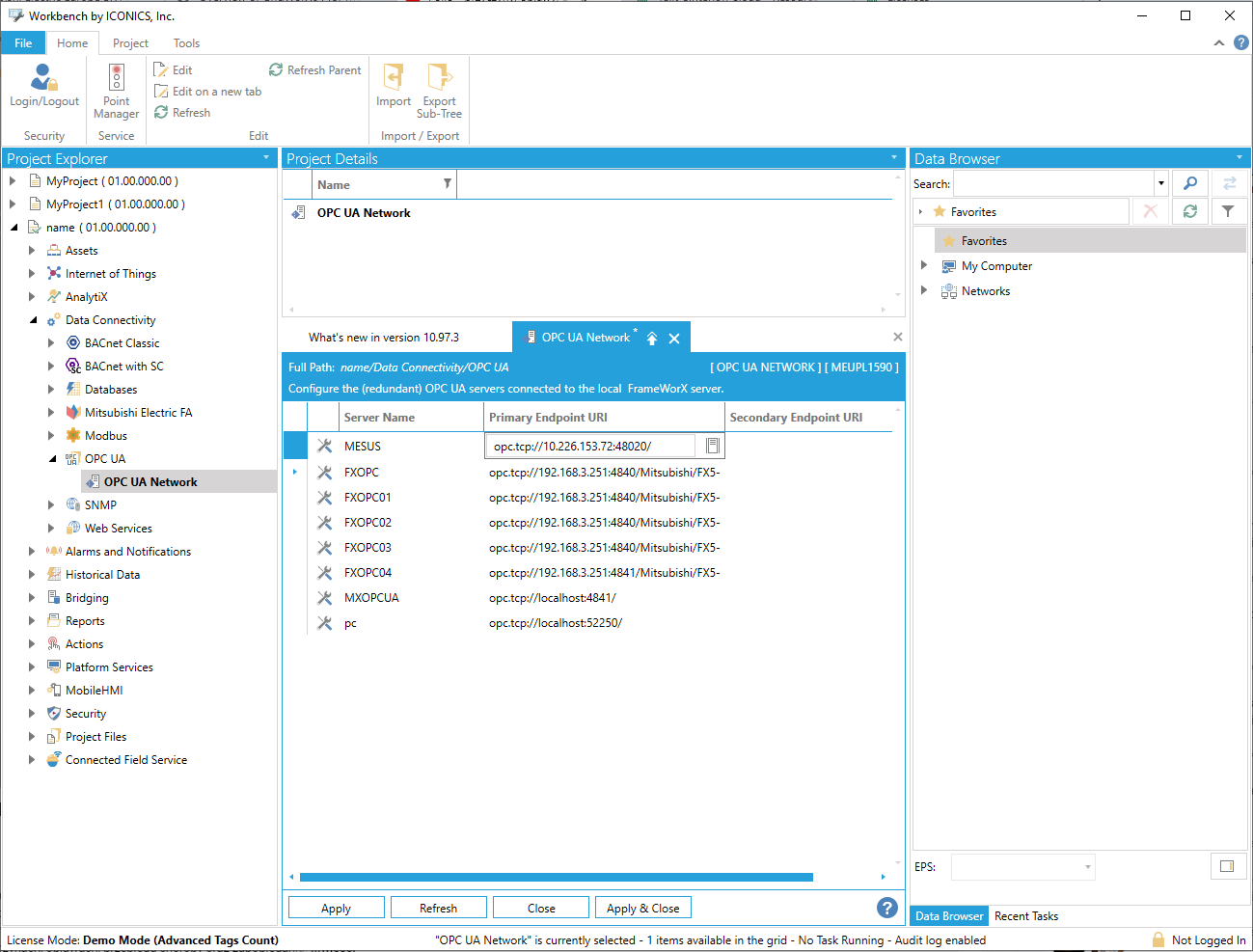
Task: Switch to the Recent Tasks tab
Action: click(1025, 916)
